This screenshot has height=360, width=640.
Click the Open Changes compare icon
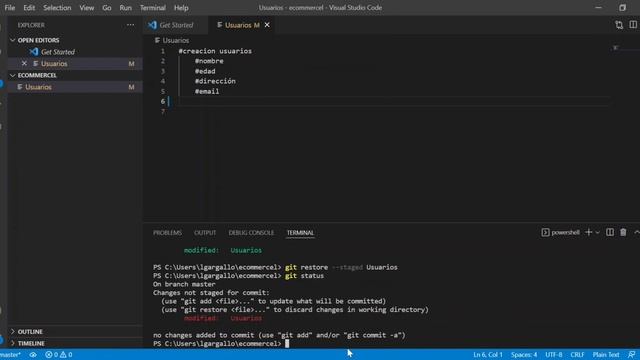(619, 25)
